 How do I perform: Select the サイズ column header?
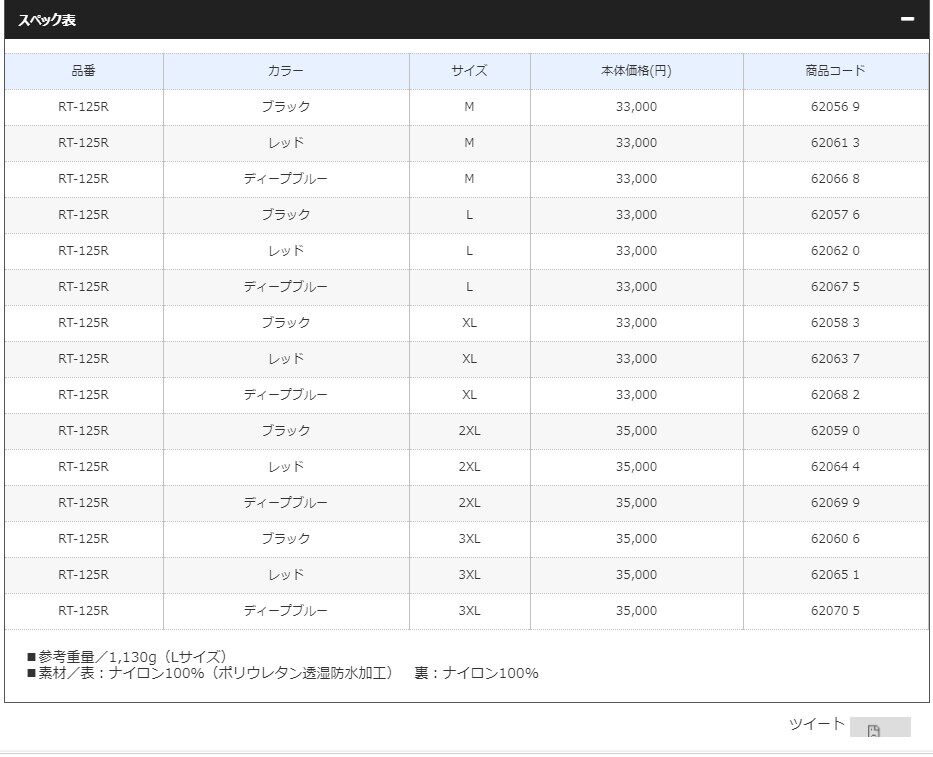[469, 71]
